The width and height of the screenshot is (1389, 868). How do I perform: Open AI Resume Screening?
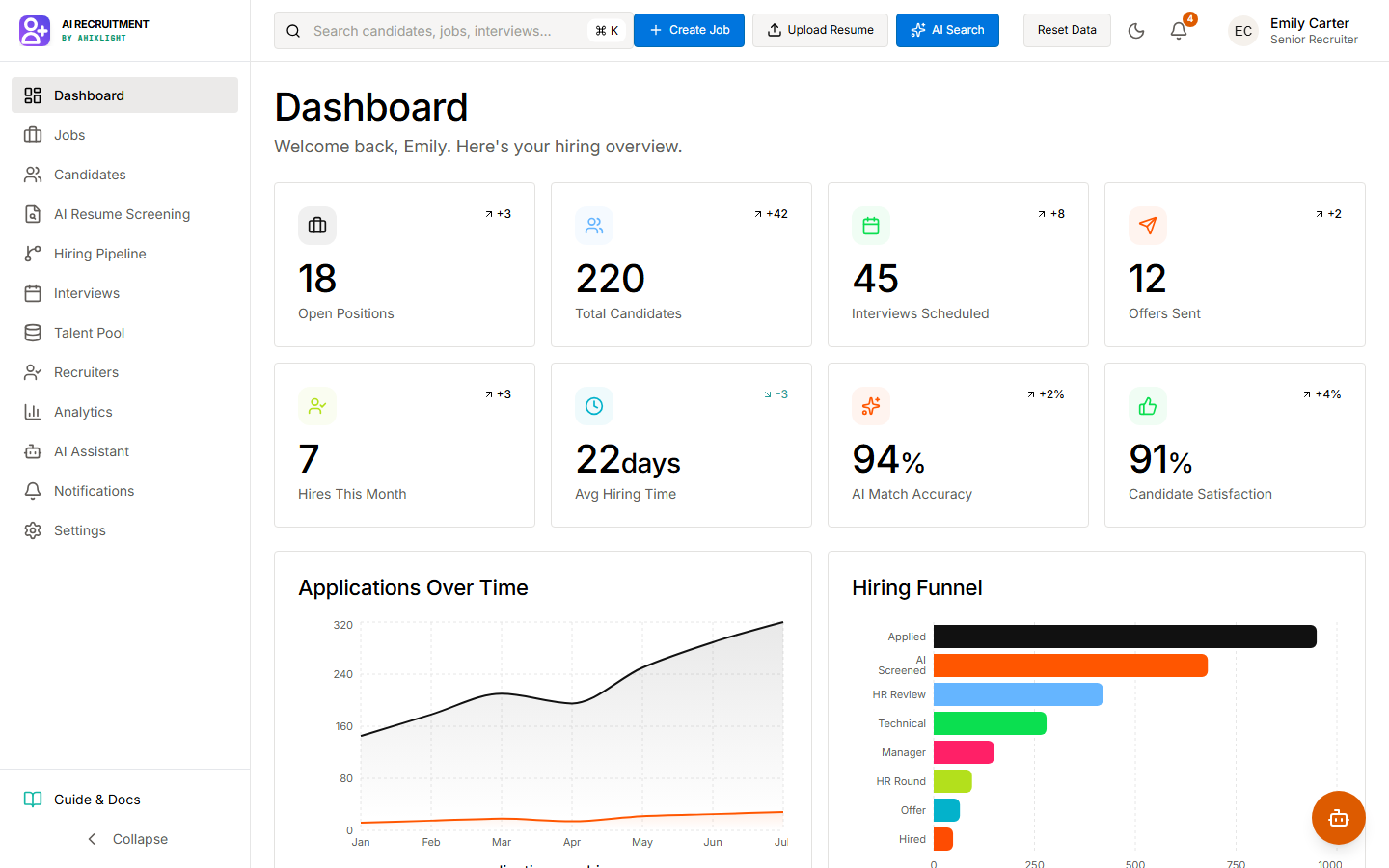(124, 214)
